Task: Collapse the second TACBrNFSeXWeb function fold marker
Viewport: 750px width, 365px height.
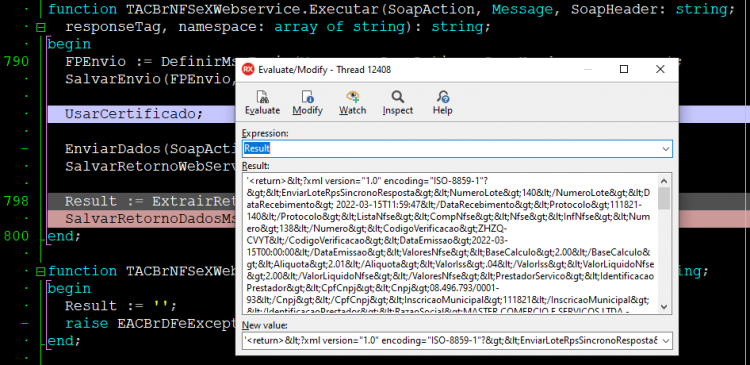Action: [41, 271]
